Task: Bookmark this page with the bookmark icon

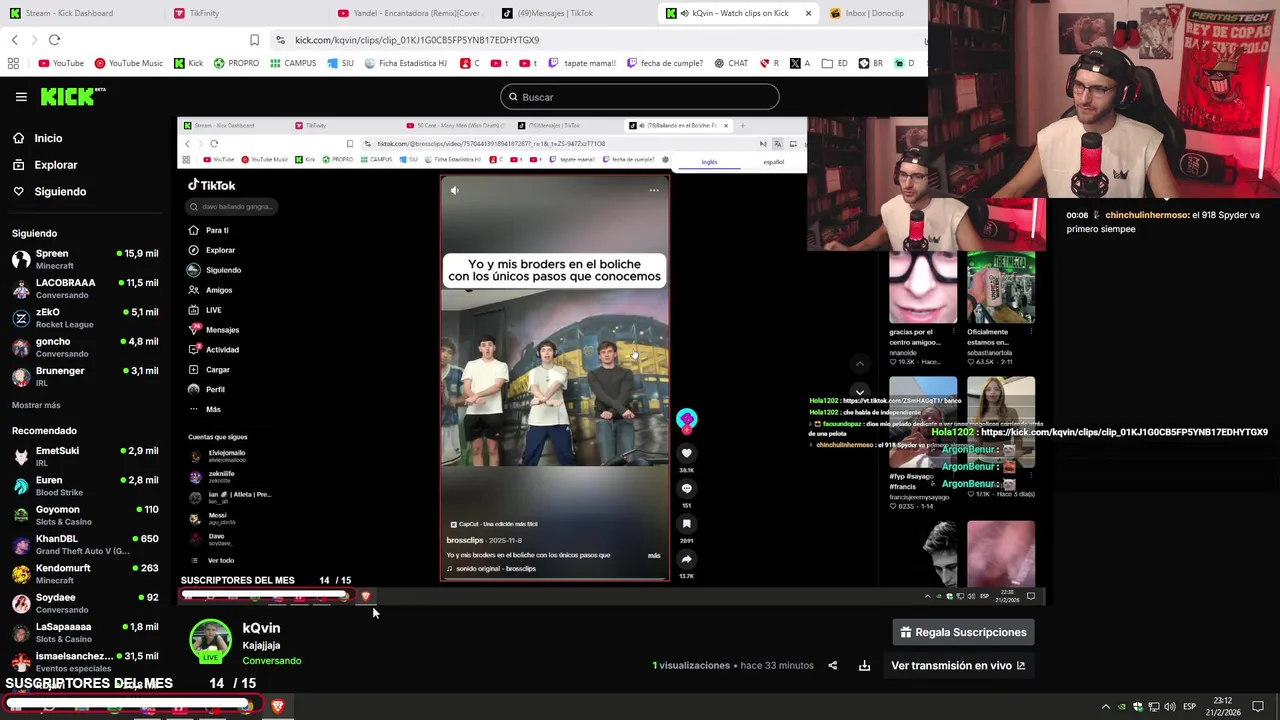Action: pyautogui.click(x=254, y=40)
